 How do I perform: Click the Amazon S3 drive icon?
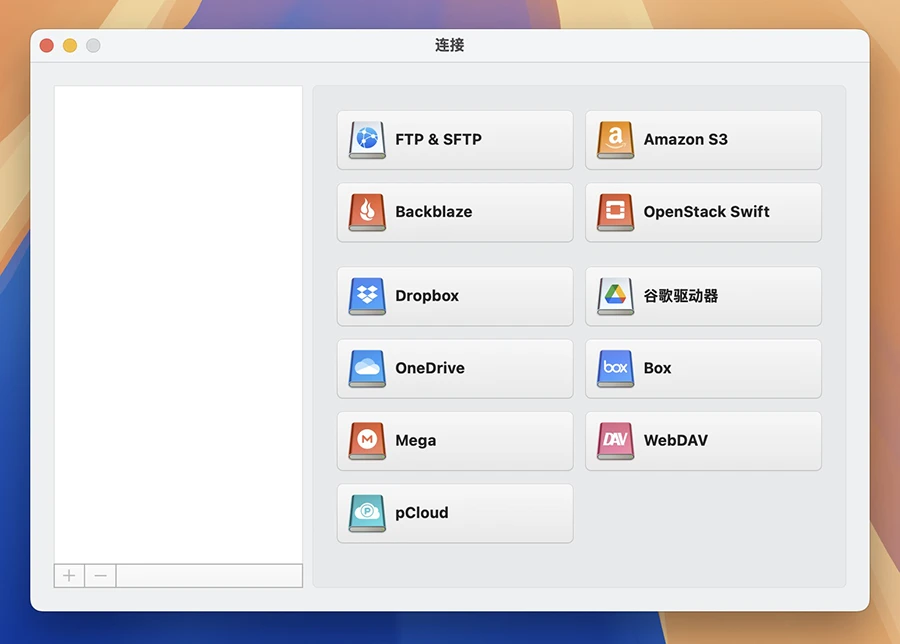(615, 140)
